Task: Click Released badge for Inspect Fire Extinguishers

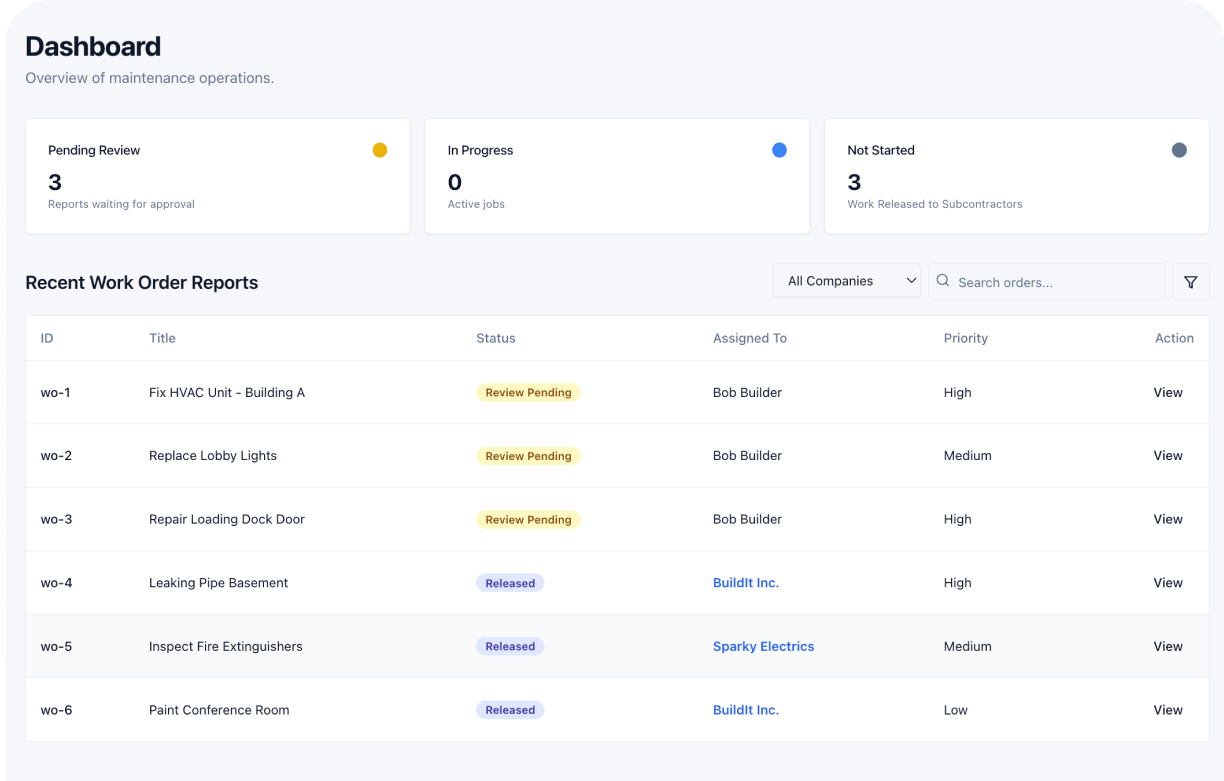Action: (510, 646)
